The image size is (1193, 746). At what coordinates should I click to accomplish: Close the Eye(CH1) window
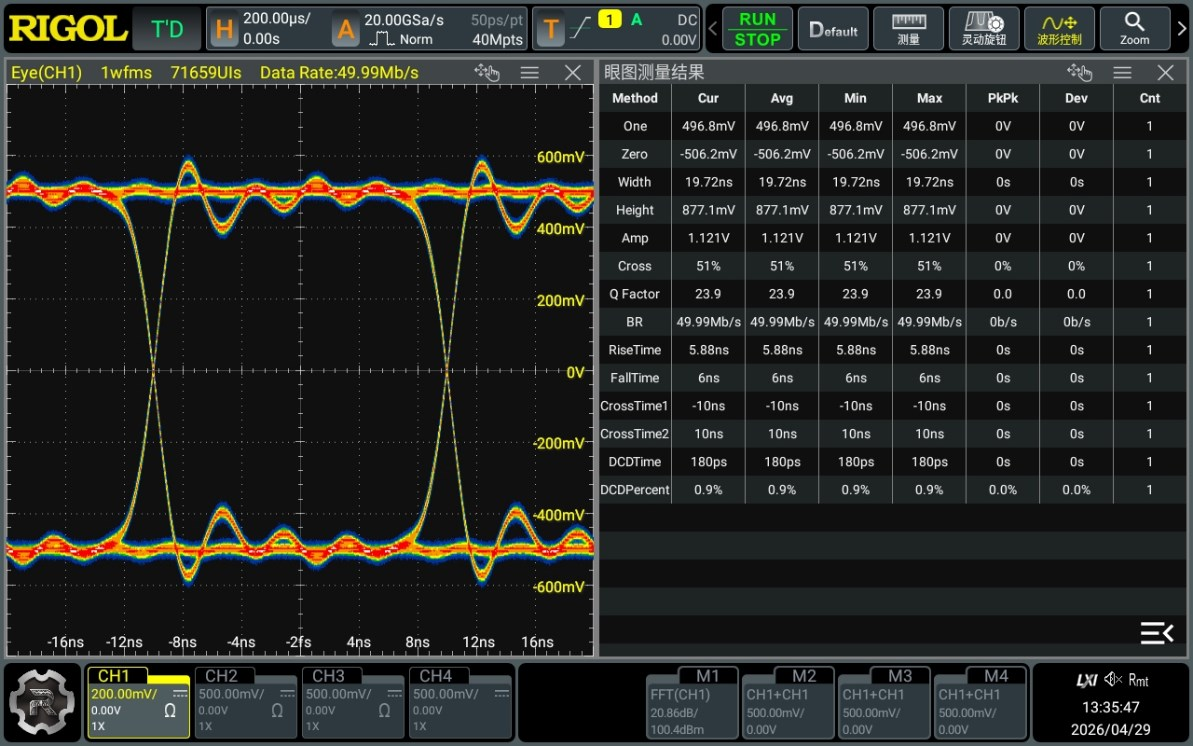(573, 72)
